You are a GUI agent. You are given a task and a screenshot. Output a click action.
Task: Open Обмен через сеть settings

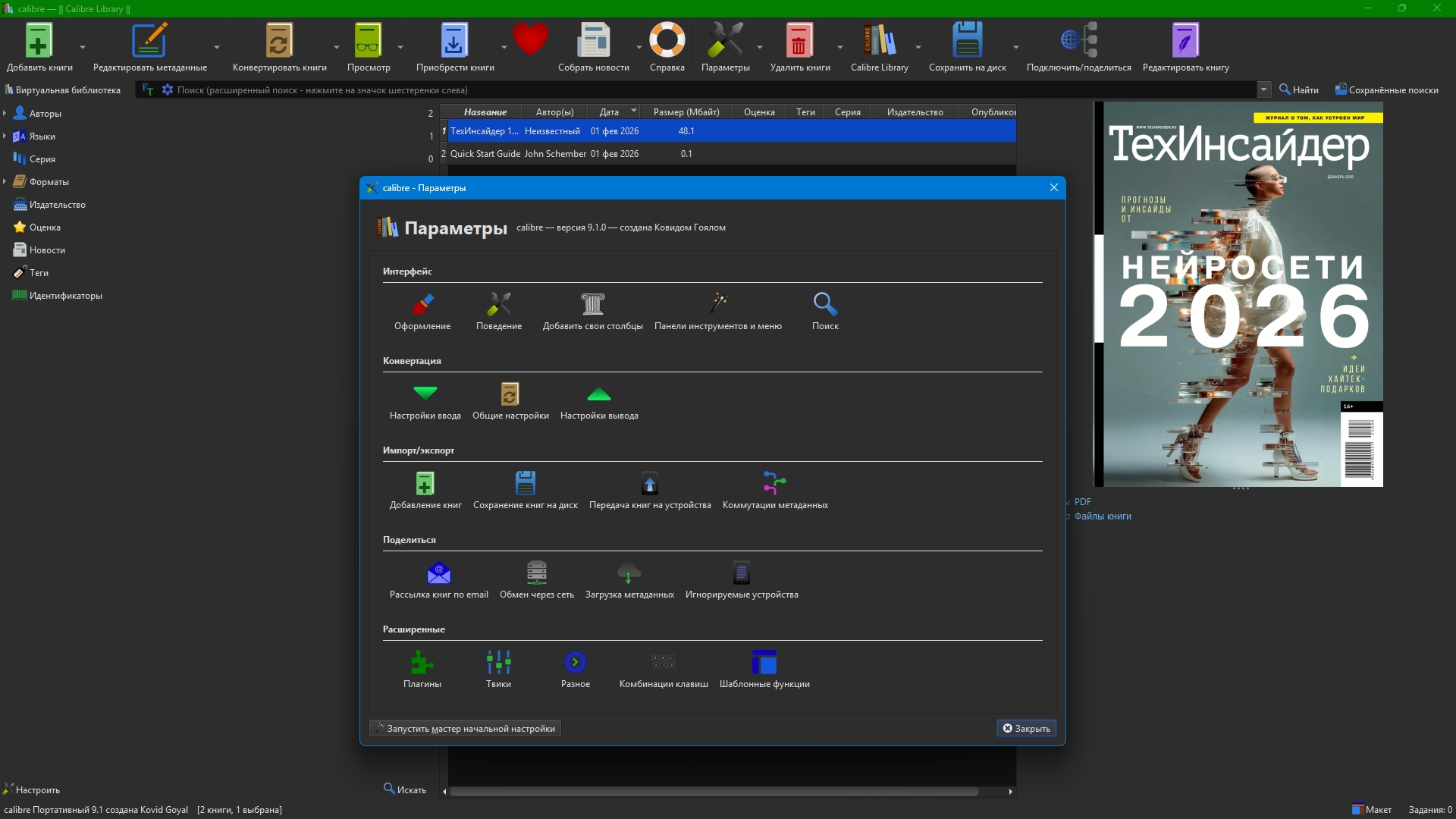tap(536, 580)
